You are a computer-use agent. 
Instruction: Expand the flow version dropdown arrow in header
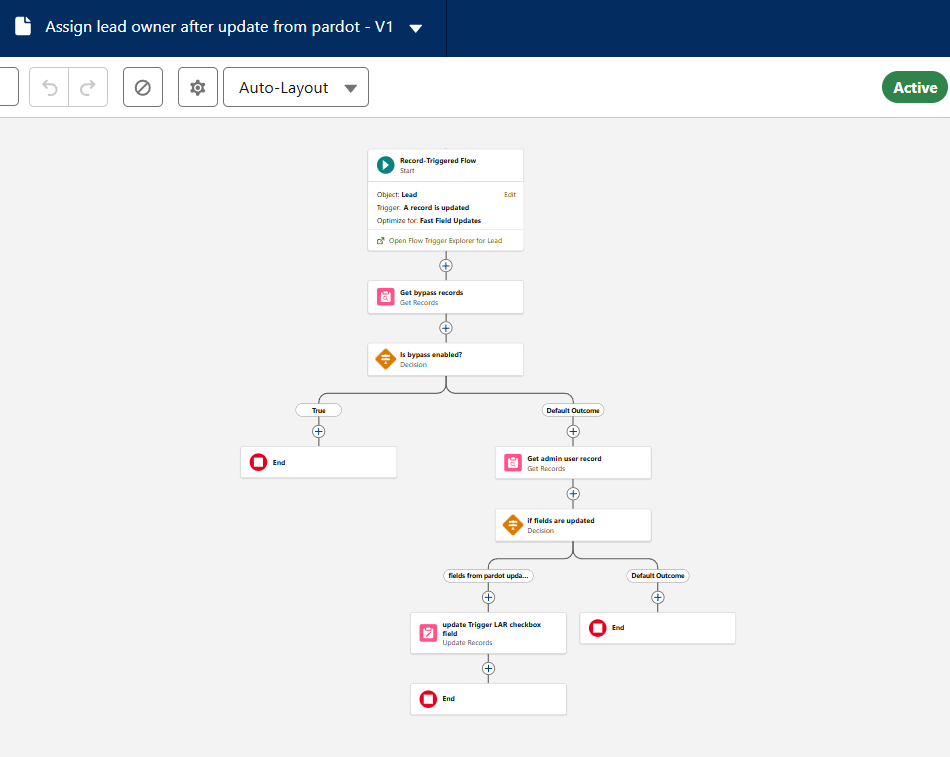point(416,28)
